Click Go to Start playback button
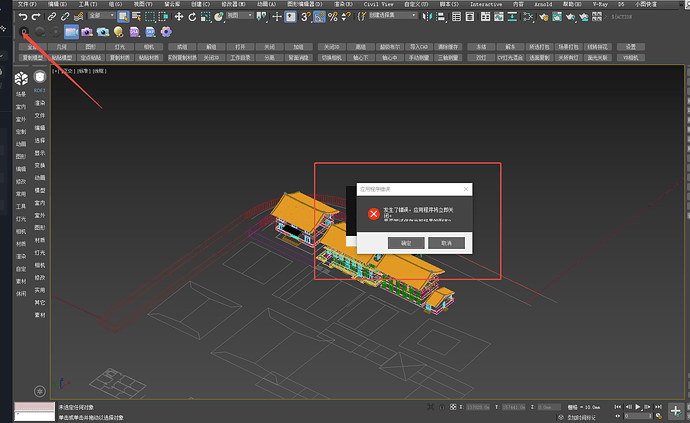The image size is (690, 423). (618, 407)
